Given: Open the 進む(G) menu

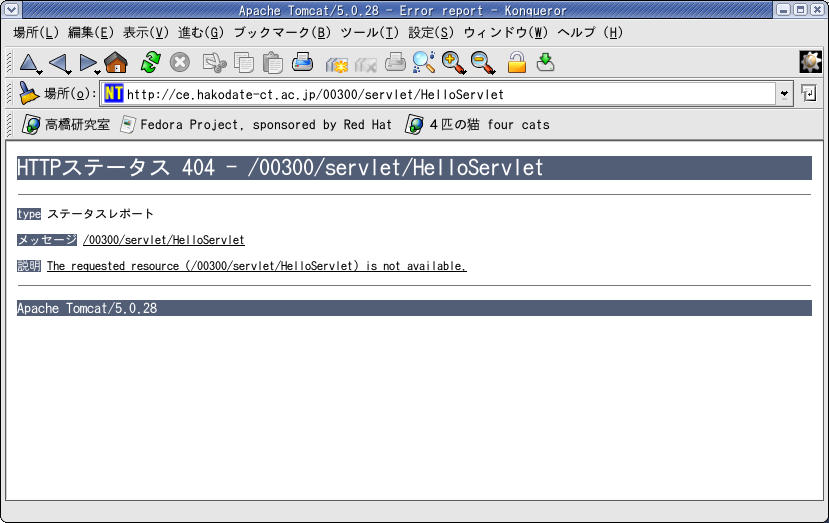Looking at the screenshot, I should (201, 33).
